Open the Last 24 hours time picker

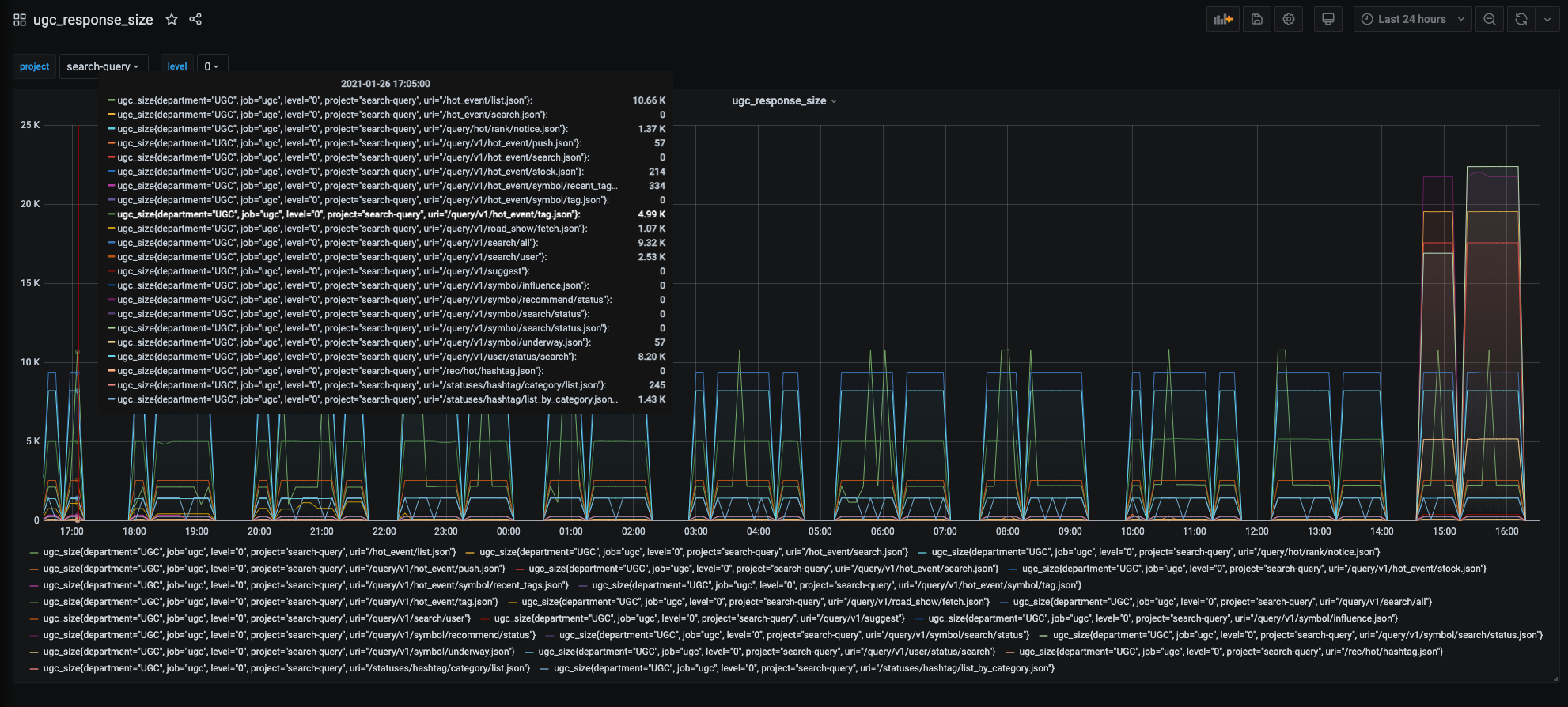1413,19
